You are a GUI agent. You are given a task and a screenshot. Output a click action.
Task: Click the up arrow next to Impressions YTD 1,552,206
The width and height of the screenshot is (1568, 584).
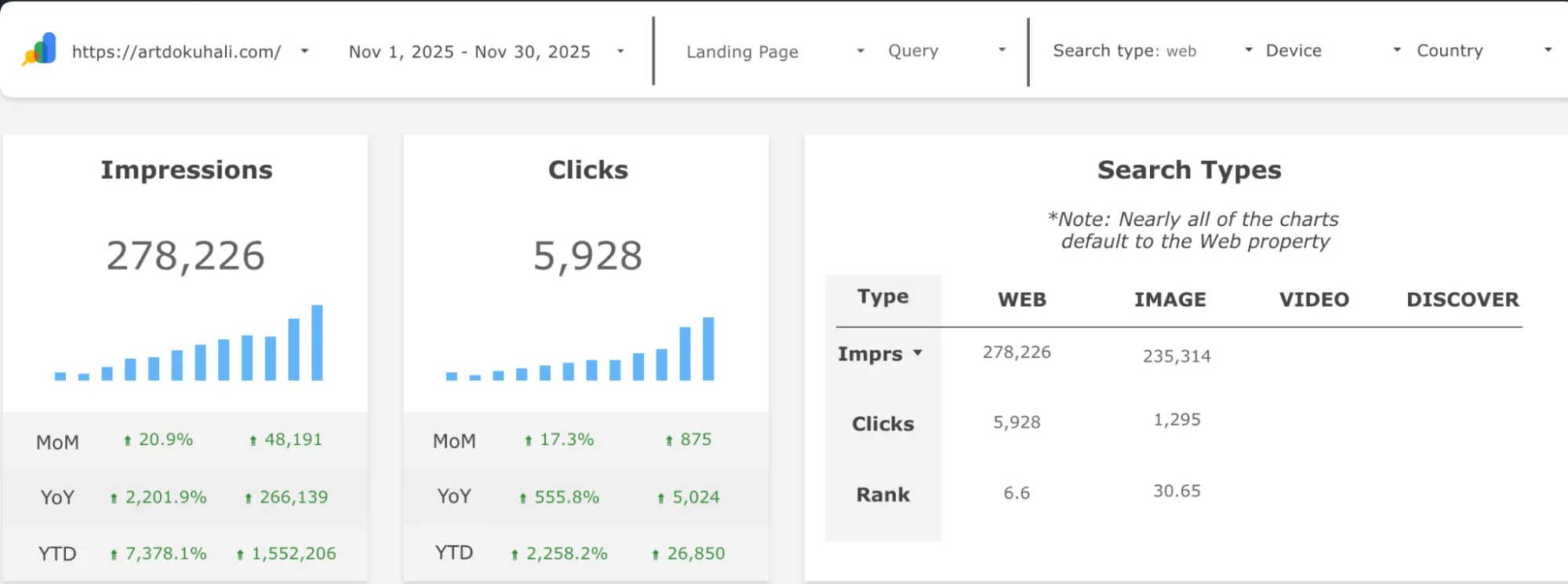[x=240, y=555]
